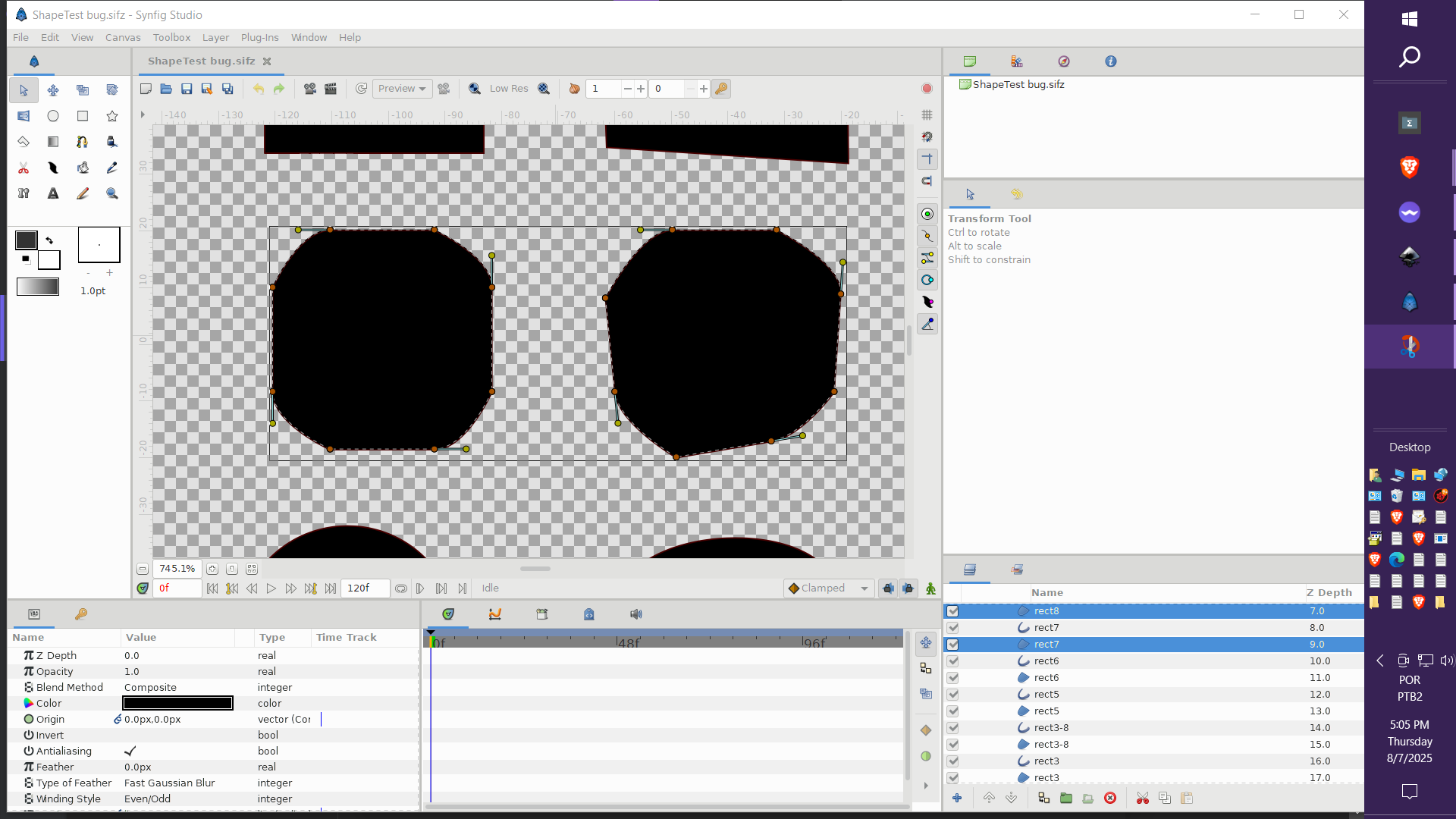The image size is (1456, 819).
Task: Select the Eyedropper tool
Action: [x=112, y=168]
